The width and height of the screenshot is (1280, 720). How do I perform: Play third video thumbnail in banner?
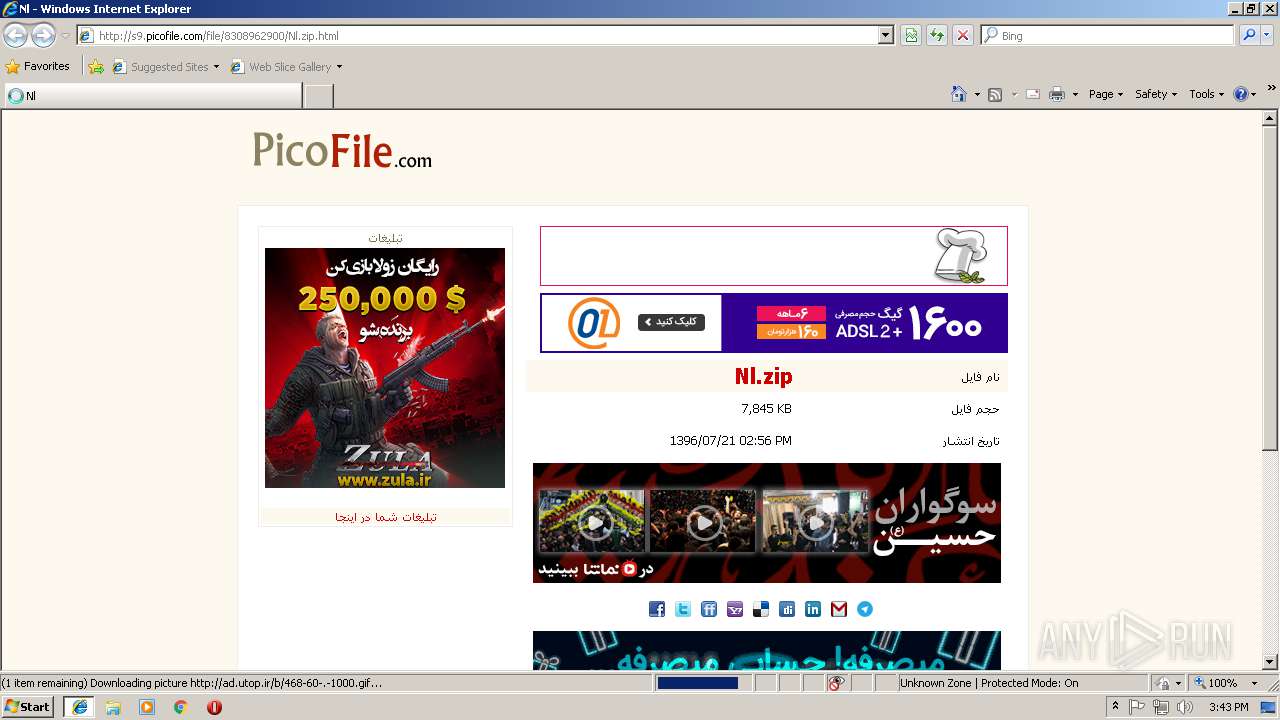[x=815, y=521]
